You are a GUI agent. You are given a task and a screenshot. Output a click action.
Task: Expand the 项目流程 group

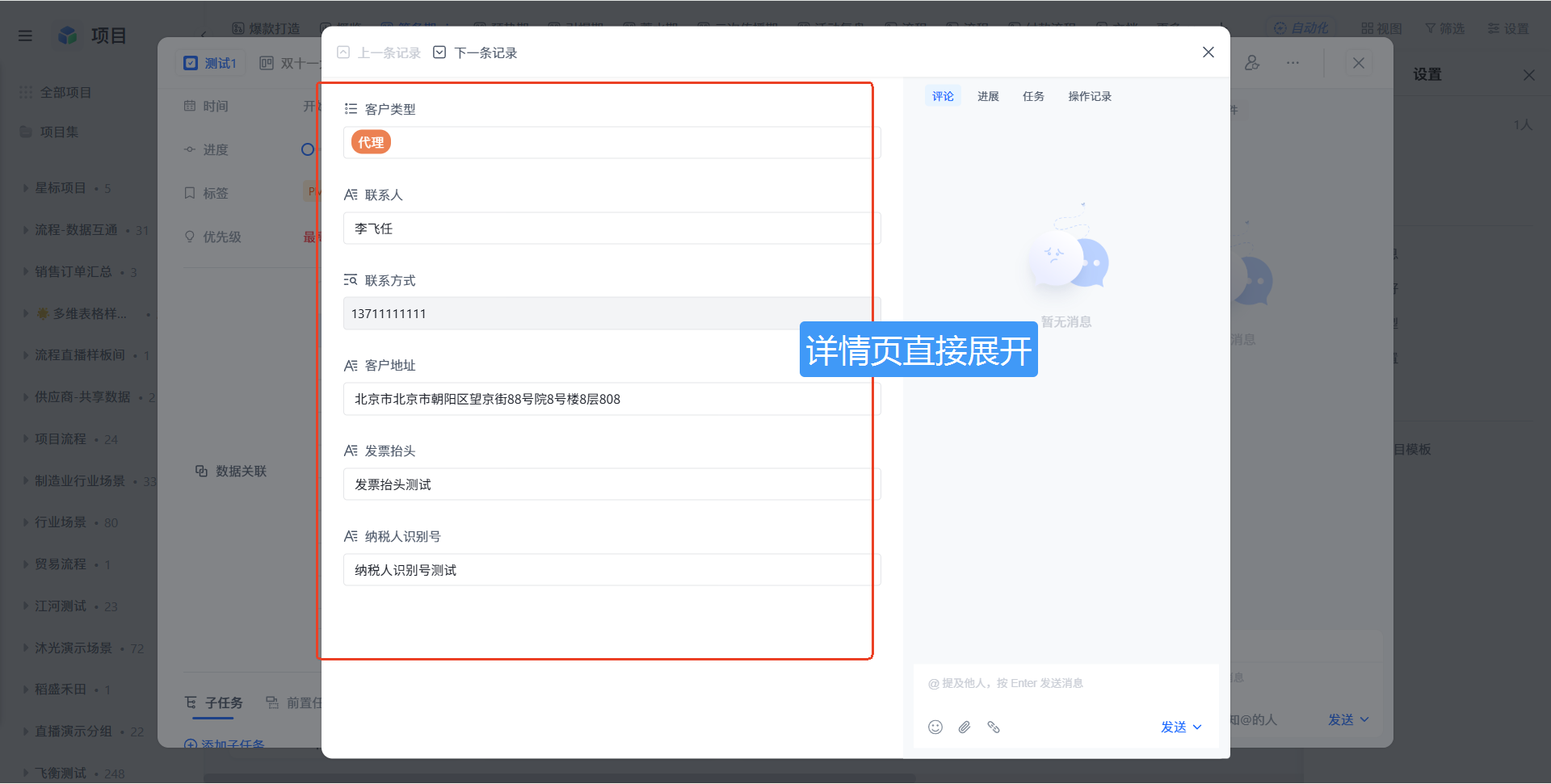coord(26,438)
